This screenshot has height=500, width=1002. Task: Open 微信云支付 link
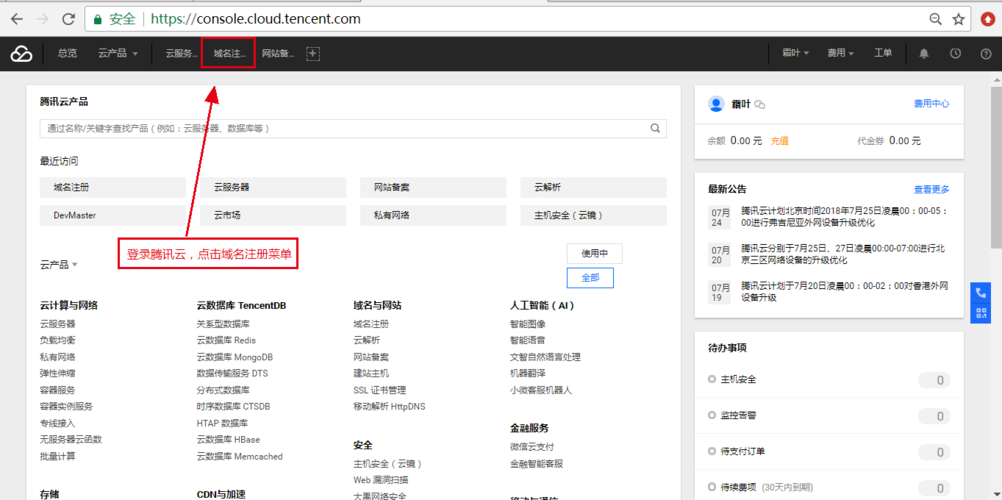pos(532,447)
